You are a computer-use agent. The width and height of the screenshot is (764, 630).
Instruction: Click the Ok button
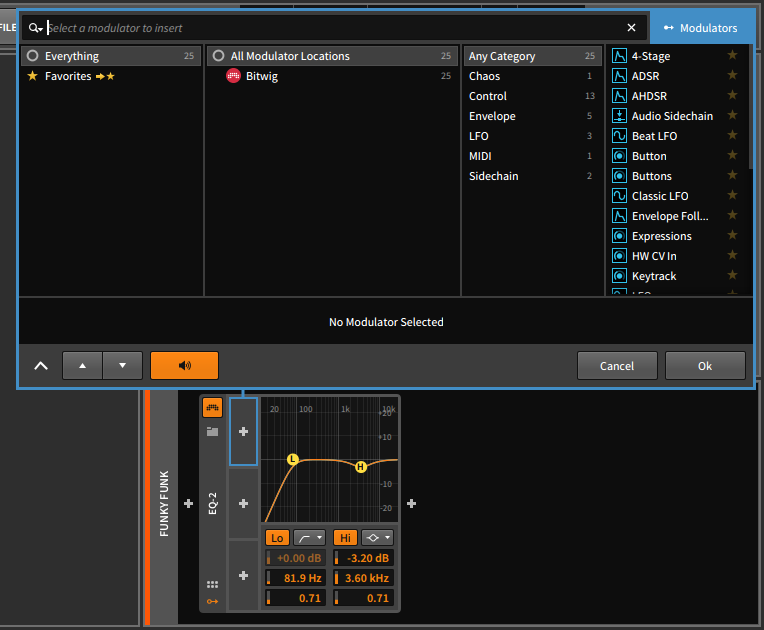705,366
